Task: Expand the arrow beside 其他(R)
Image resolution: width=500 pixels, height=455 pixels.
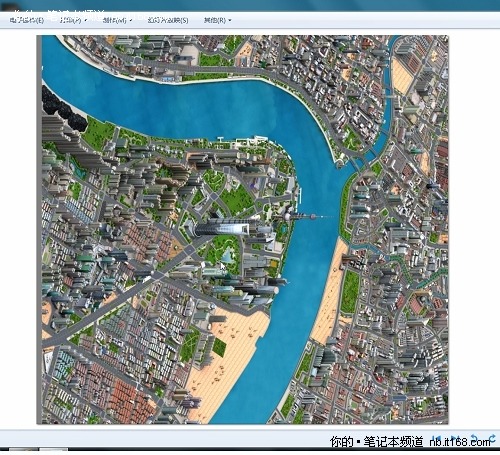Action: tap(230, 21)
